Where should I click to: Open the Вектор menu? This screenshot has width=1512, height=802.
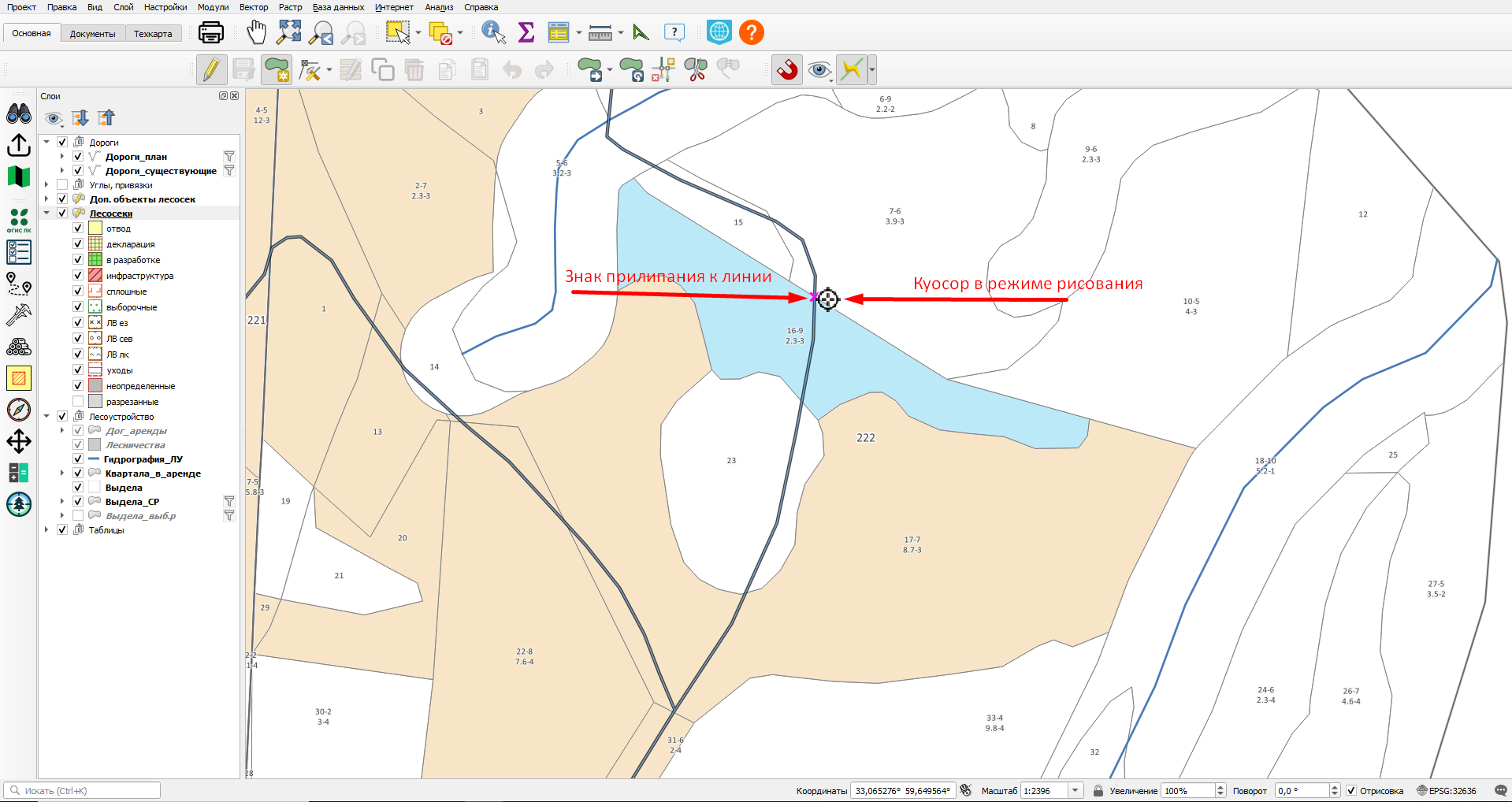tap(254, 7)
